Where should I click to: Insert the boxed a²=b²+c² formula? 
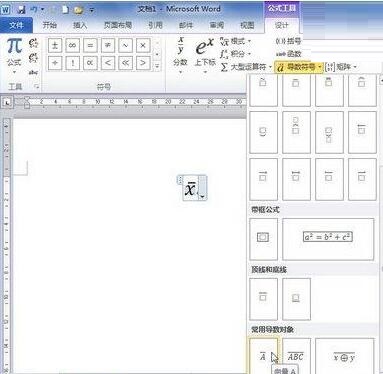pos(328,239)
